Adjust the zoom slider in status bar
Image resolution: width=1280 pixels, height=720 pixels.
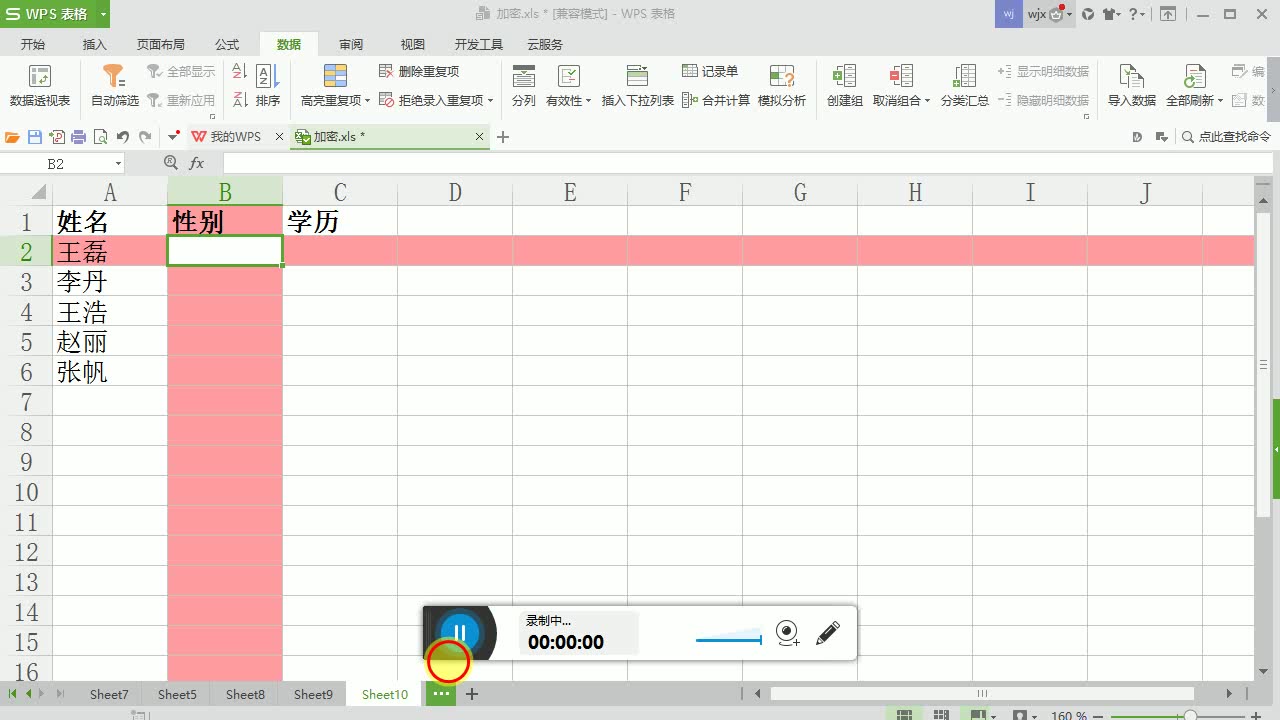[1190, 715]
